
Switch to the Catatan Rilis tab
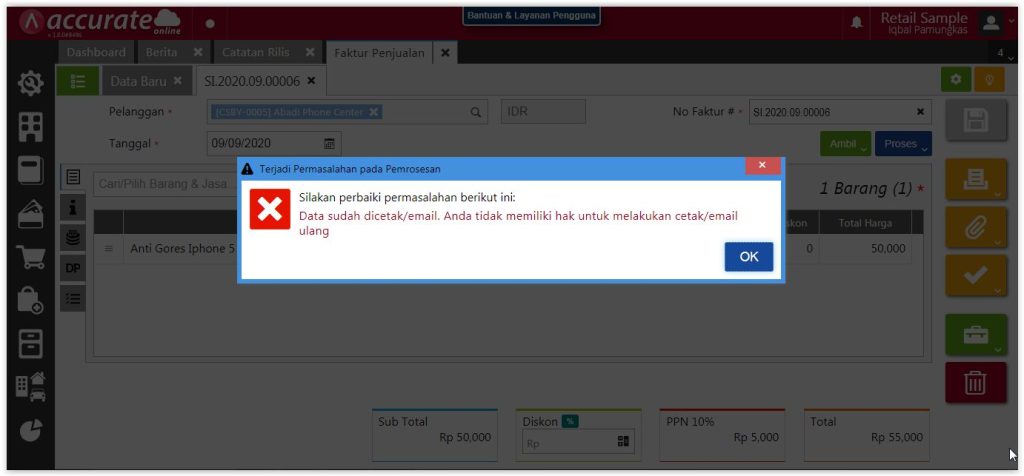click(x=257, y=52)
